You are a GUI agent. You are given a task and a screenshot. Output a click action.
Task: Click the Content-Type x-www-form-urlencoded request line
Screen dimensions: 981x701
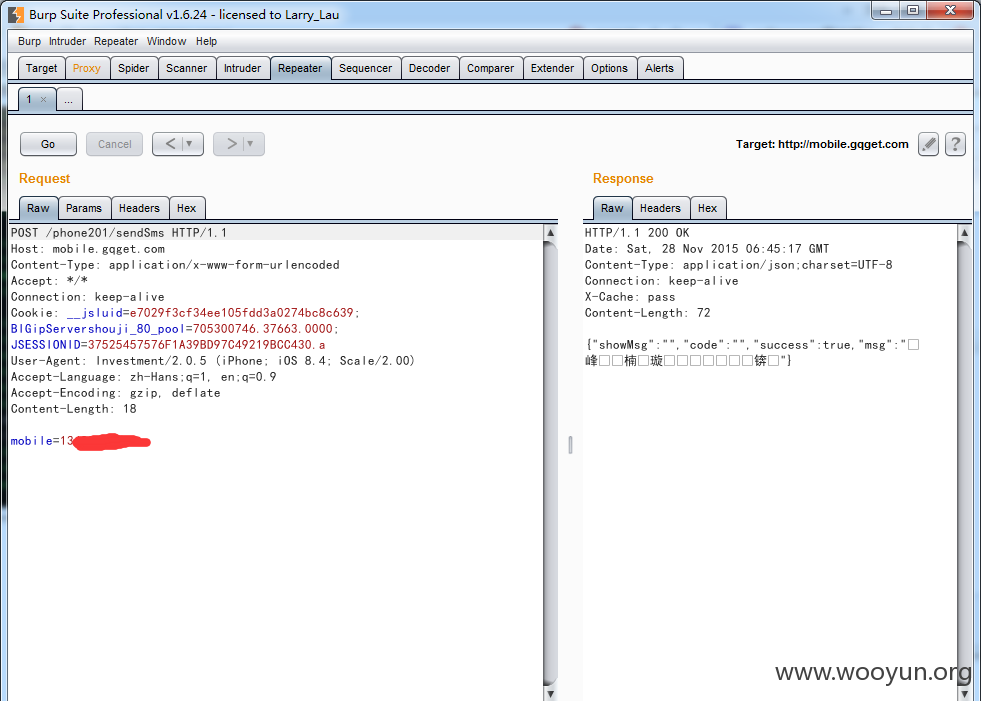(175, 265)
